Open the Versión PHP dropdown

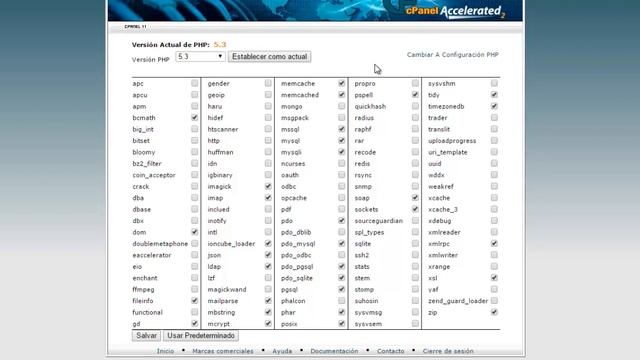200,56
